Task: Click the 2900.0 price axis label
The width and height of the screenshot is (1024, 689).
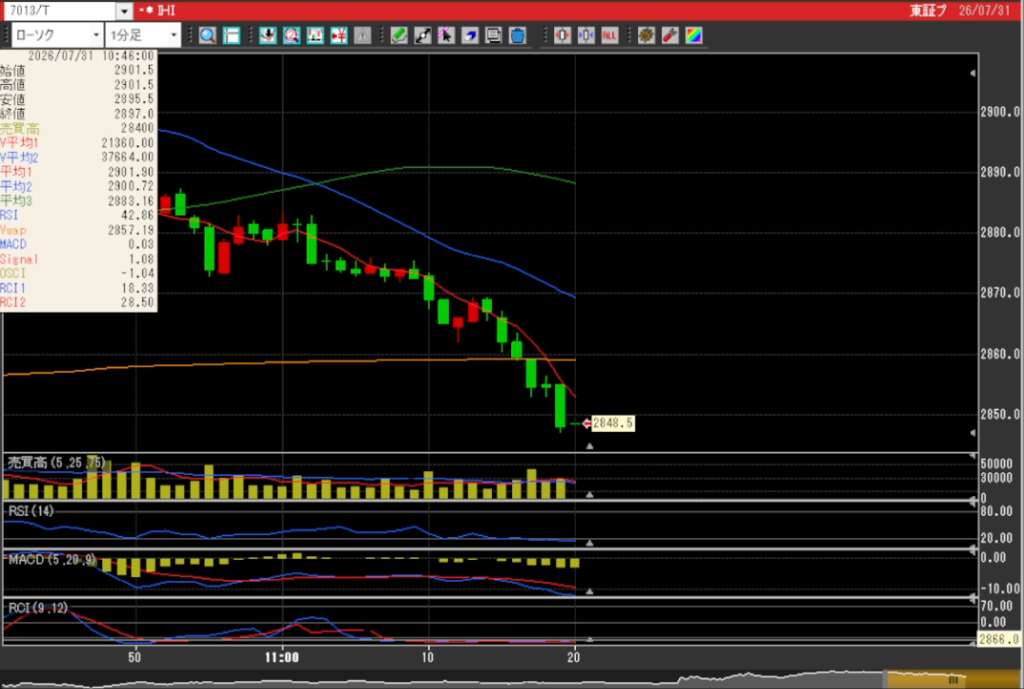Action: (x=1000, y=112)
